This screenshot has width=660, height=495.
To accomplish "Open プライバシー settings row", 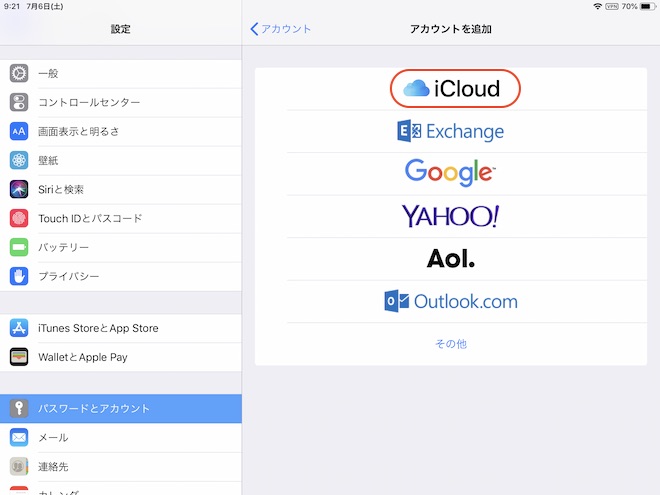I will tap(121, 276).
